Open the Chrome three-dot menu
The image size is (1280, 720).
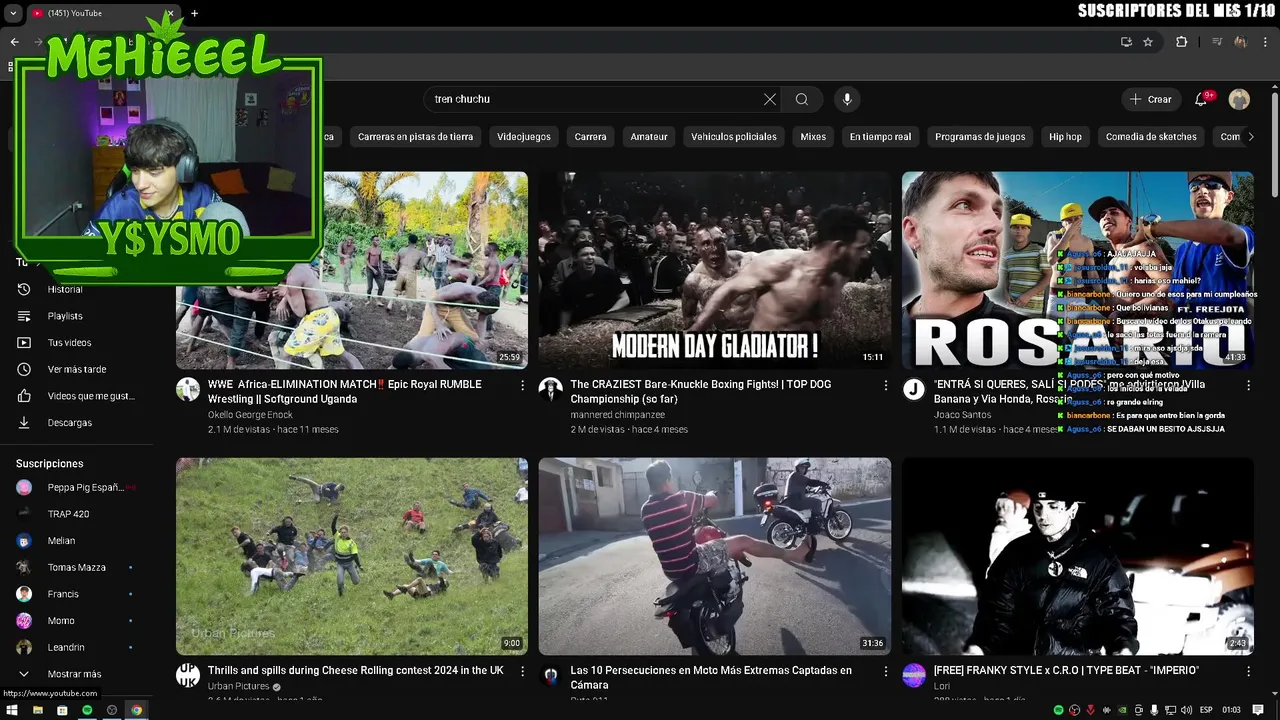point(1266,42)
